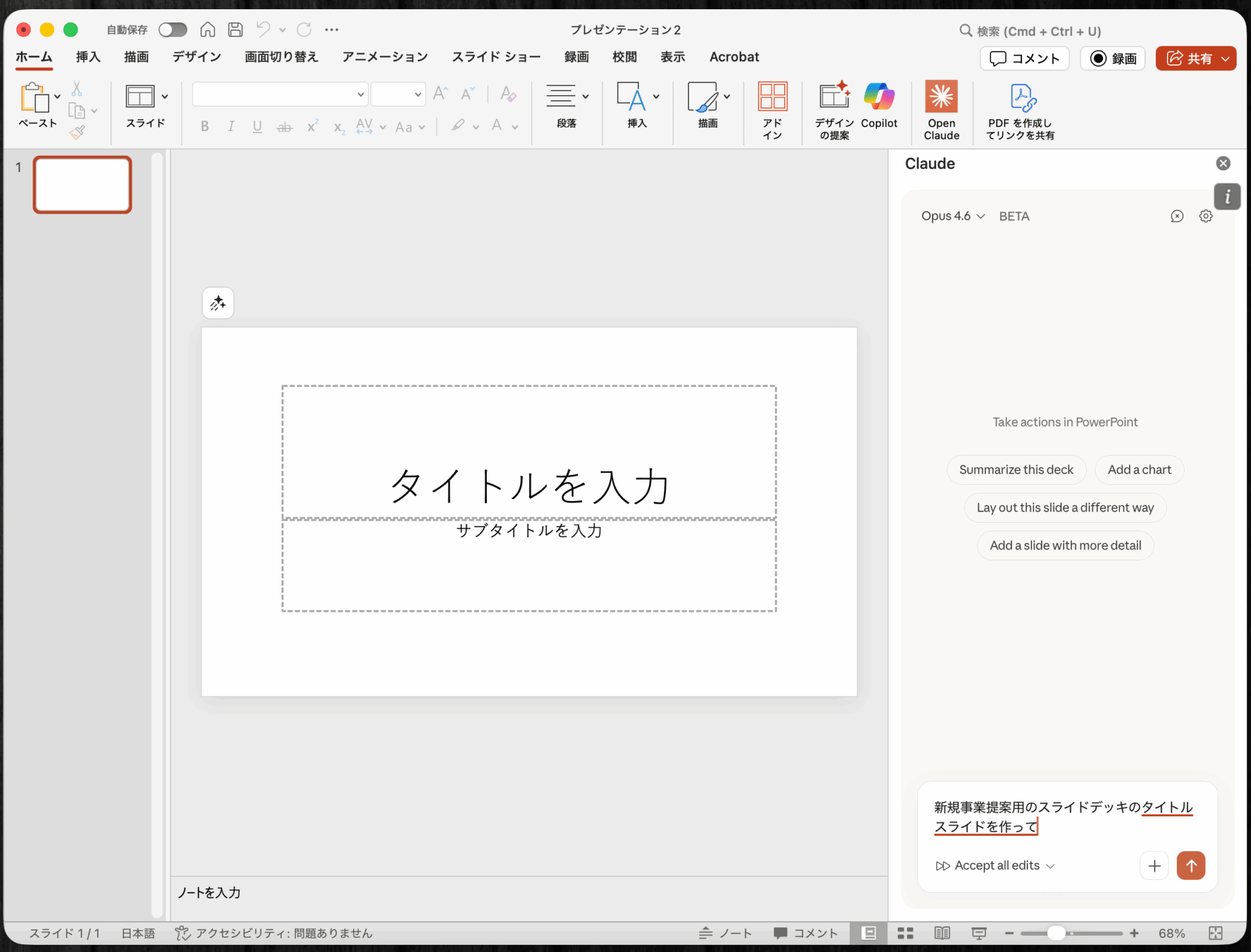Toggle underline formatting
Viewport: 1251px width, 952px height.
pyautogui.click(x=257, y=126)
